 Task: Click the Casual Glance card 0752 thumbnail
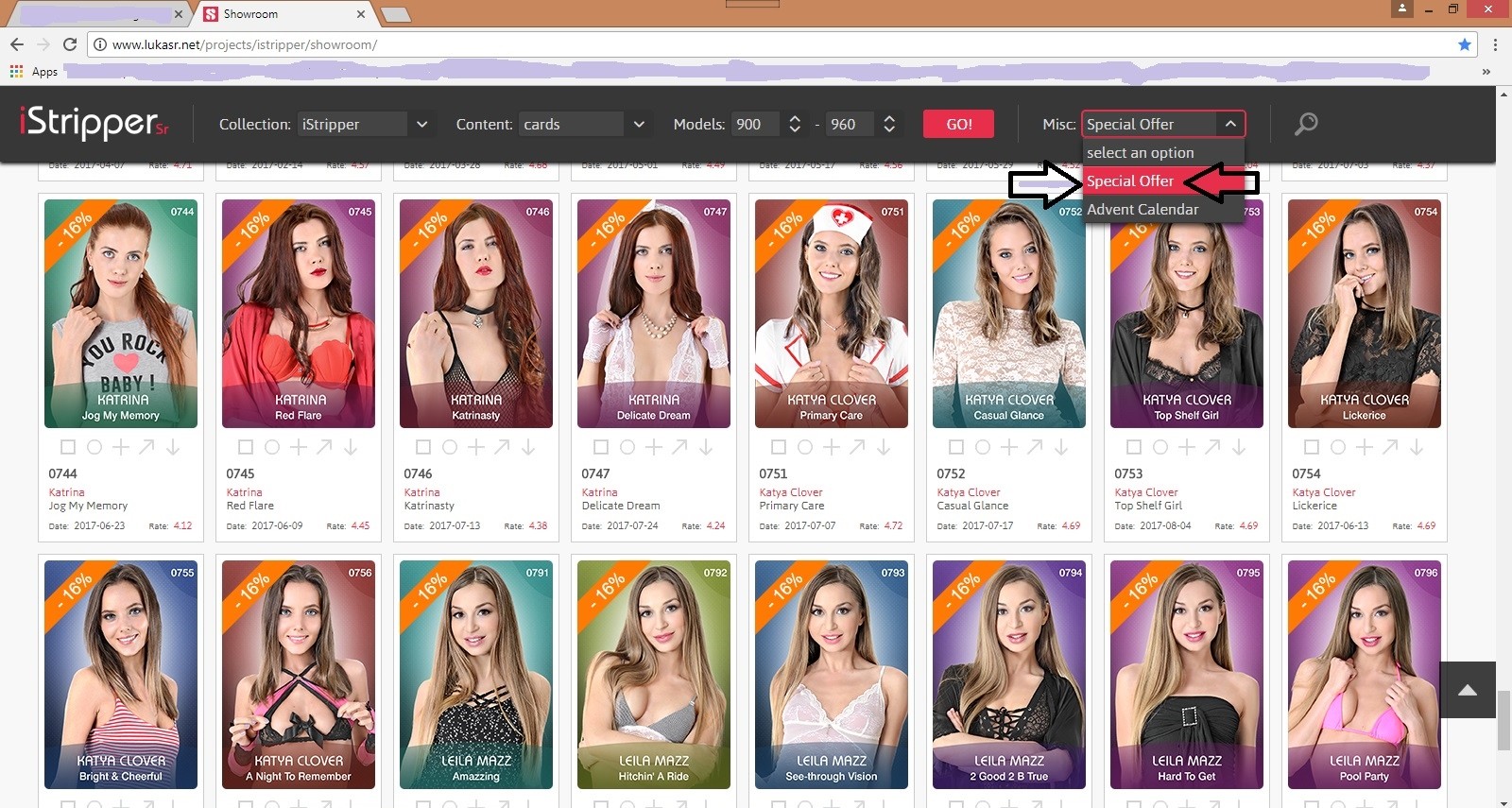point(1009,314)
